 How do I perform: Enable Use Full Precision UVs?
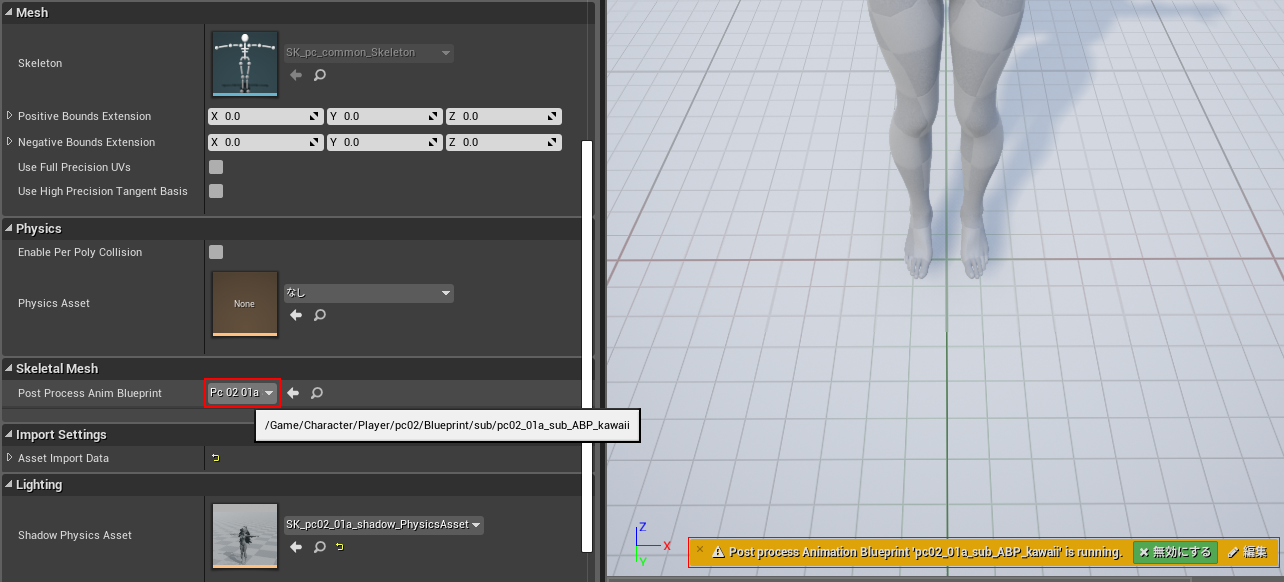(x=216, y=167)
